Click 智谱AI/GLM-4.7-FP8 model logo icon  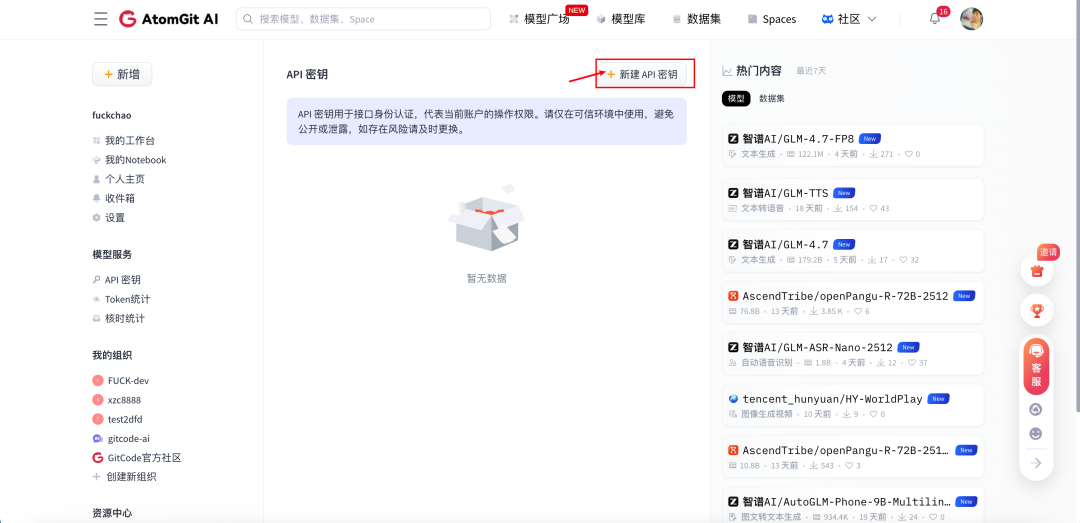tap(733, 139)
